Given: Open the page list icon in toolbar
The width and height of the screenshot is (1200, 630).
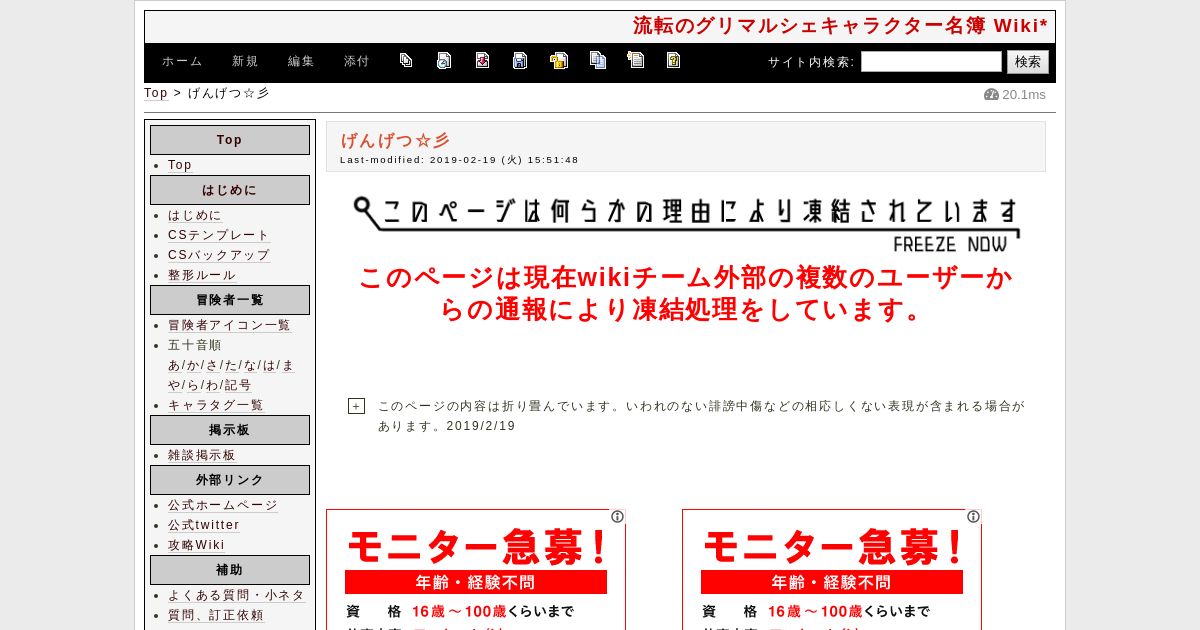Looking at the screenshot, I should 406,61.
